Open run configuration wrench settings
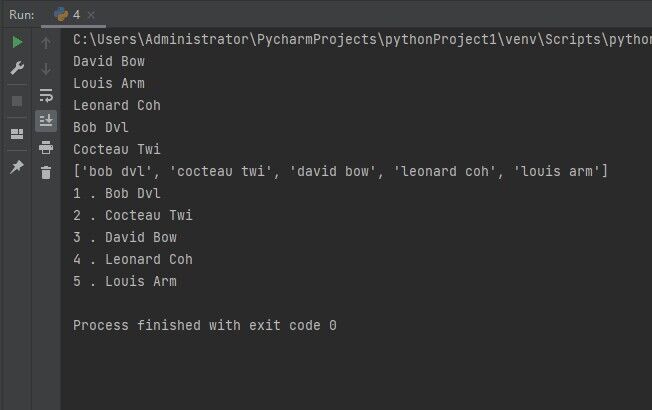The height and width of the screenshot is (410, 652). 17,68
